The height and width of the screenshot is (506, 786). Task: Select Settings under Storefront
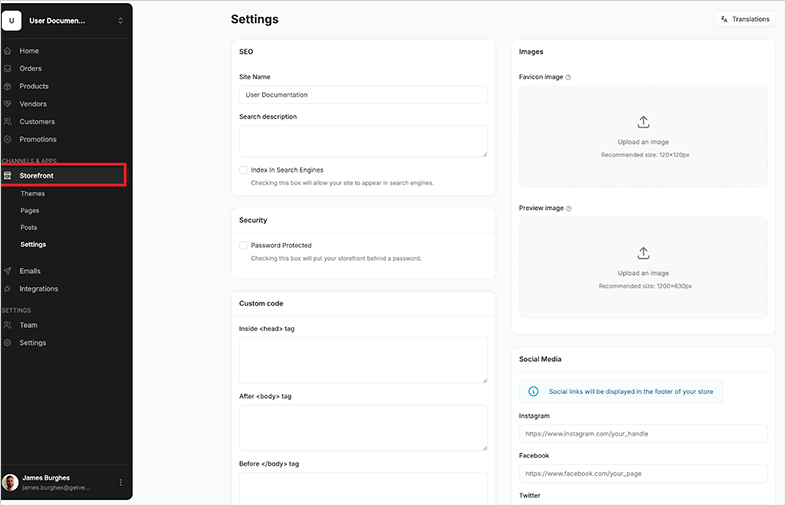click(x=33, y=244)
